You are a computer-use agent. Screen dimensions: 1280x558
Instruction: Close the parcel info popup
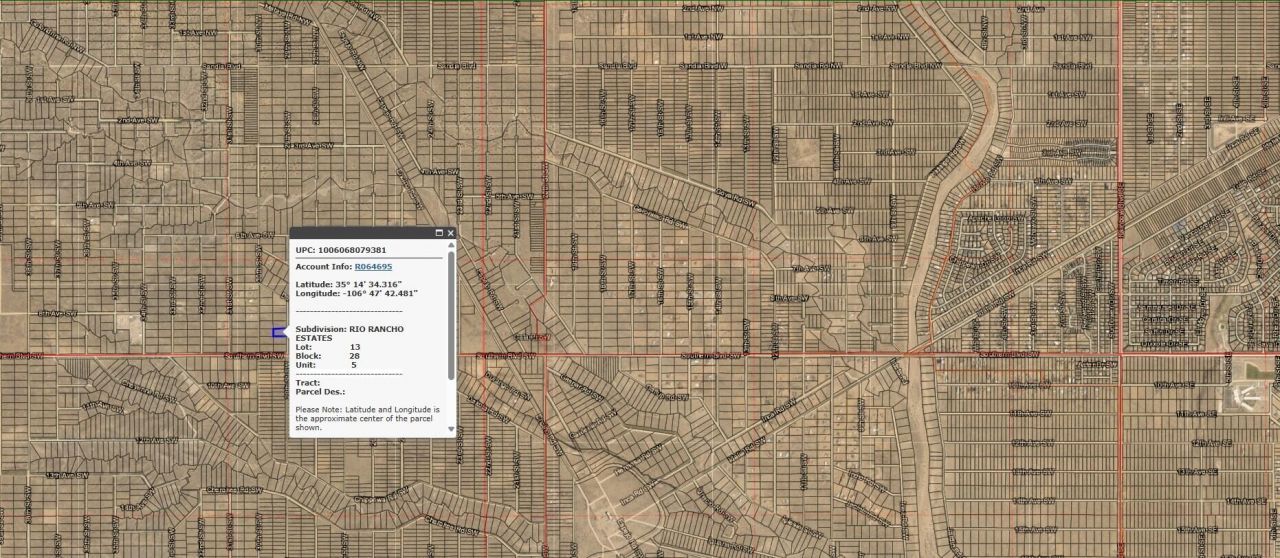[450, 233]
